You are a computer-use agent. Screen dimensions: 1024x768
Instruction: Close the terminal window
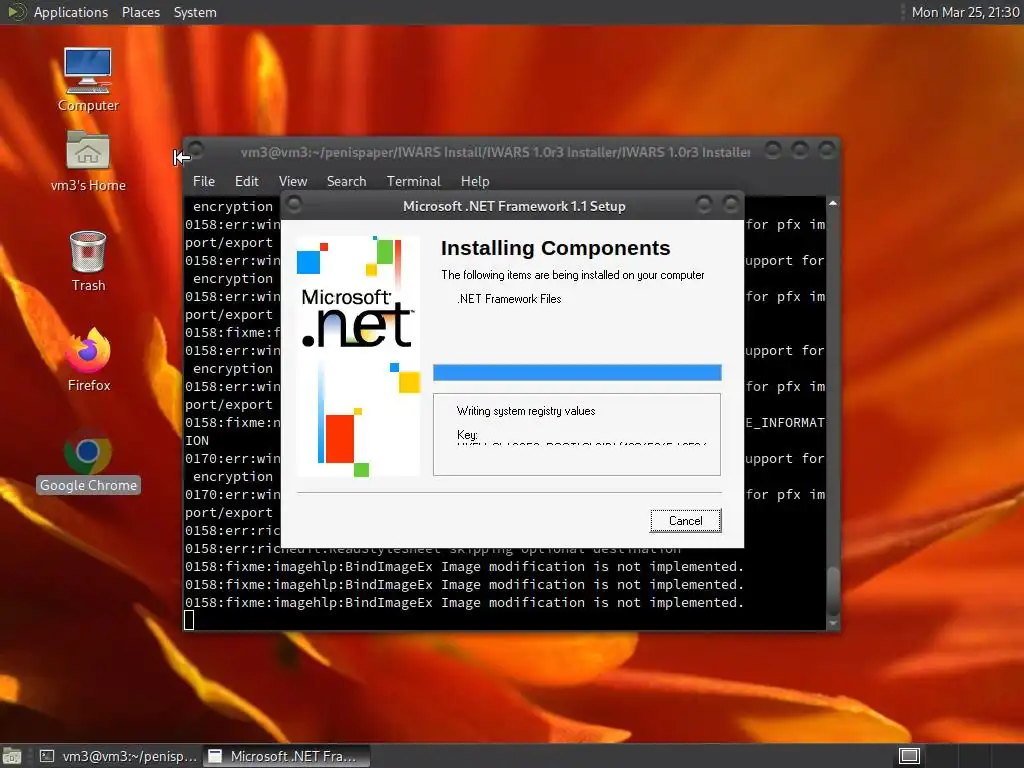coord(827,151)
